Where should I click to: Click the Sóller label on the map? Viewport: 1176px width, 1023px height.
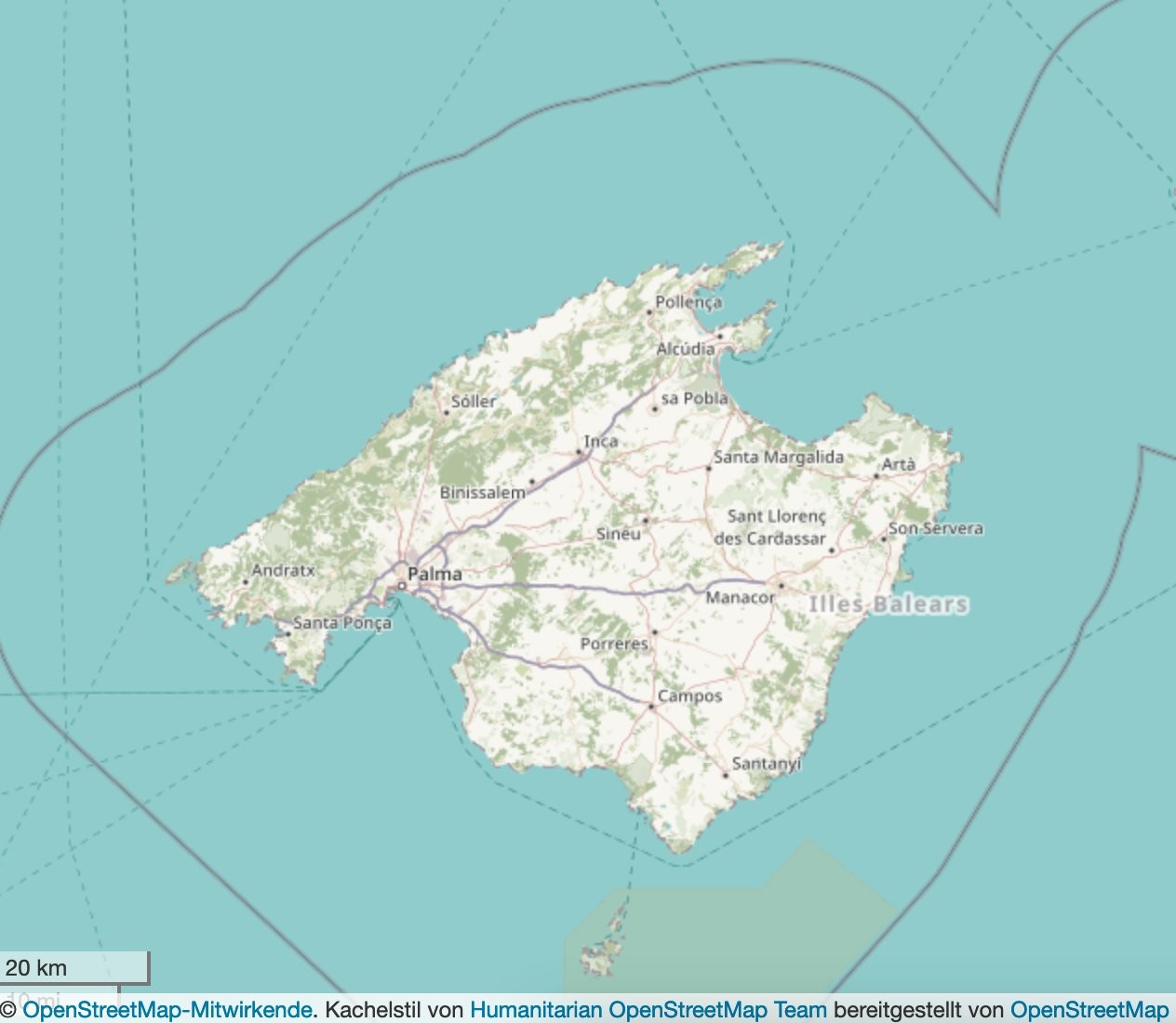[474, 402]
